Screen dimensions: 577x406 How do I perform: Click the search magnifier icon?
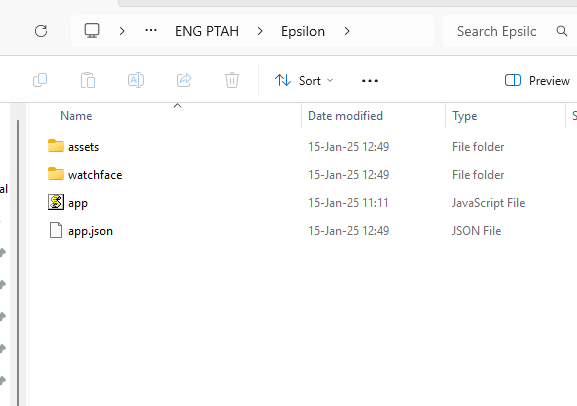click(562, 31)
